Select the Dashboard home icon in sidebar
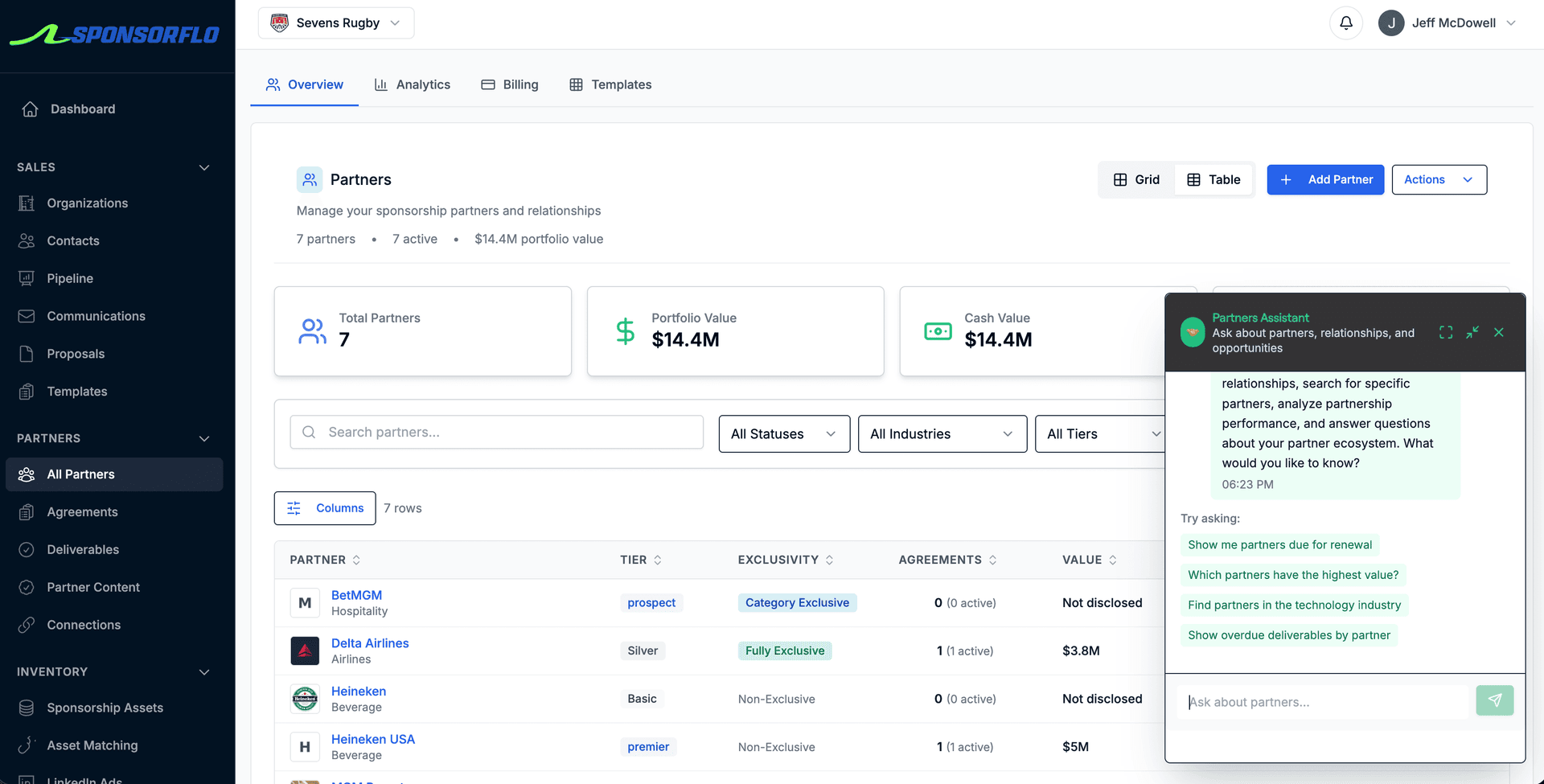Viewport: 1544px width, 784px height. click(x=30, y=109)
